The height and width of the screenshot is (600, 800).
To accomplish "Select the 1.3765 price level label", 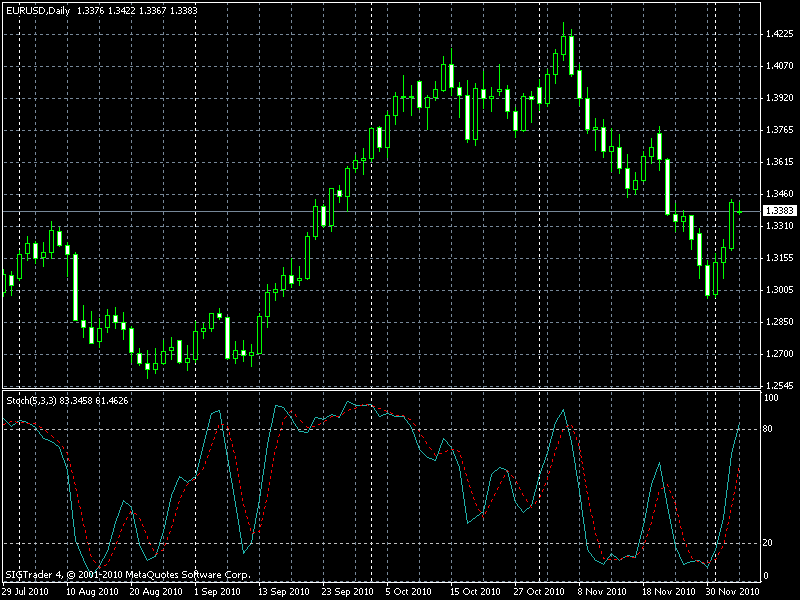I will point(780,130).
